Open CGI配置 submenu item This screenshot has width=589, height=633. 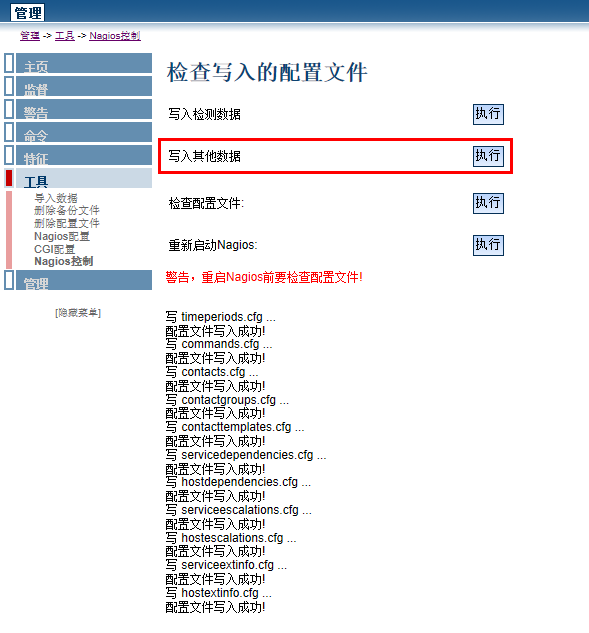[54, 249]
